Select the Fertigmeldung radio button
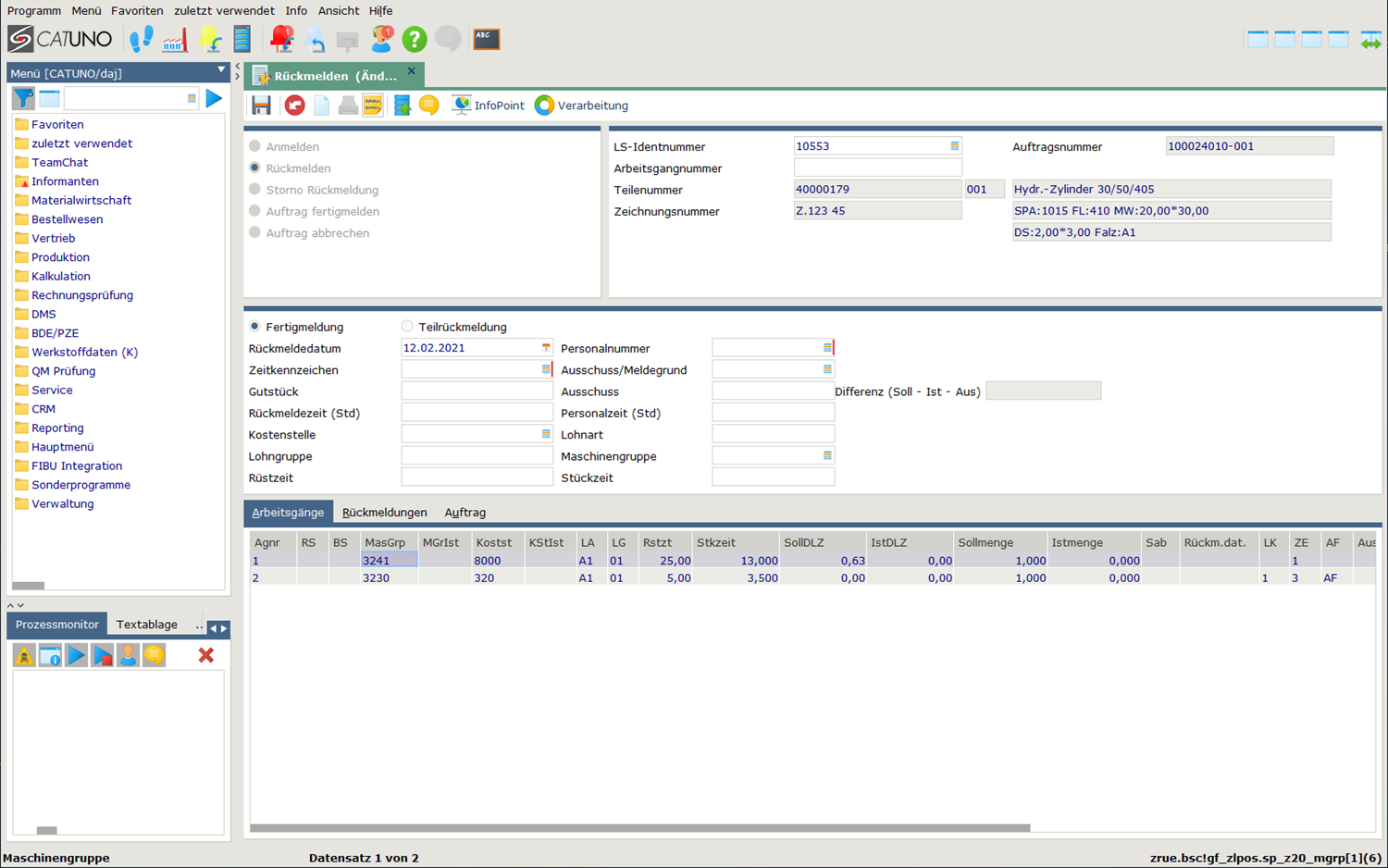 (x=254, y=327)
